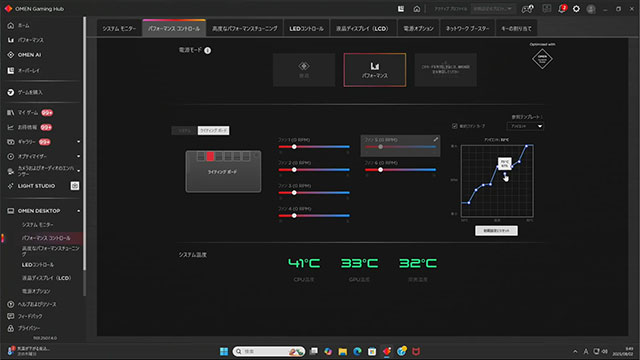640x360 pixels.
Task: Select OMEN AI in the sidebar
Action: (29, 55)
